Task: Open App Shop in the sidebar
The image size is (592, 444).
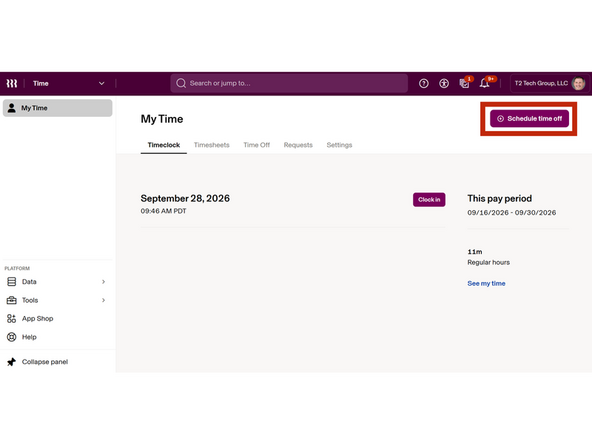Action: pos(56,319)
